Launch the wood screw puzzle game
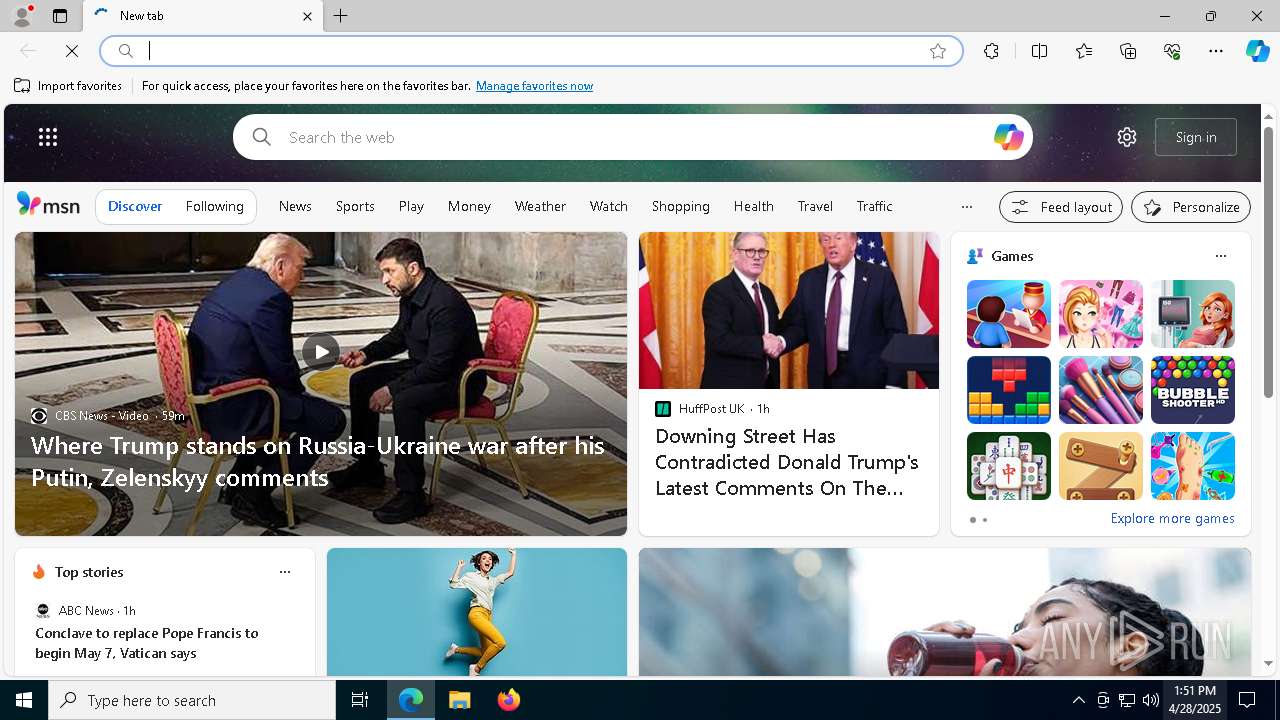 click(x=1101, y=466)
